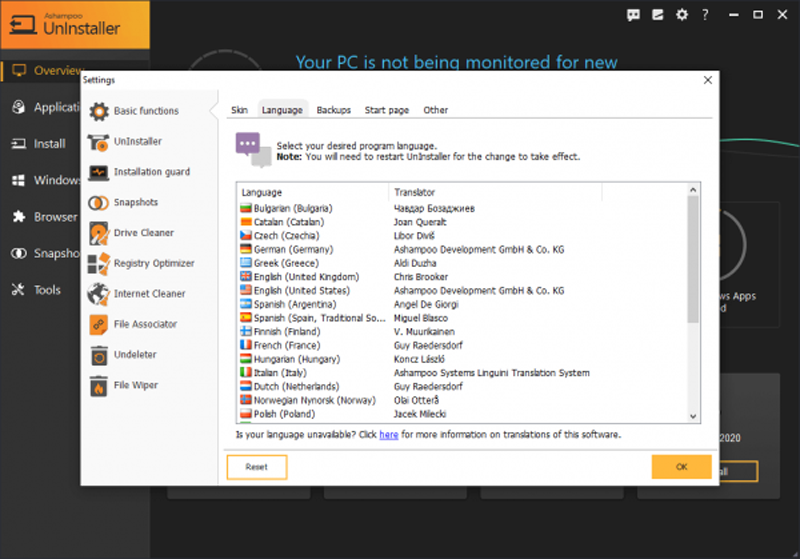800x559 pixels.
Task: Click translator name Miguel Blasco
Action: (421, 318)
